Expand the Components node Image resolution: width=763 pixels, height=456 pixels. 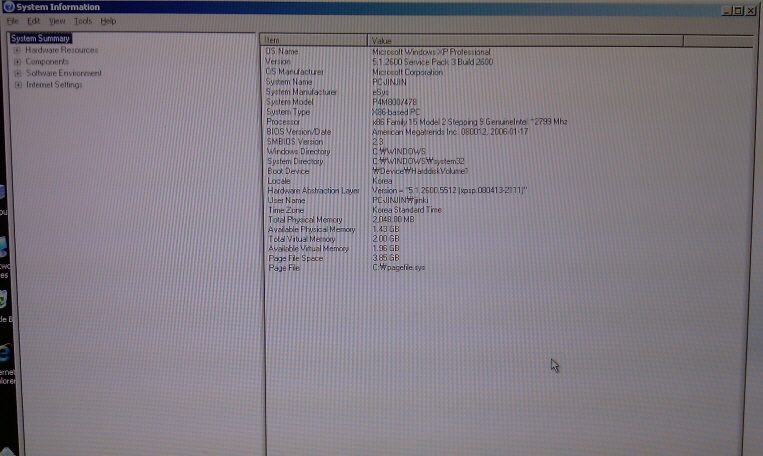18,61
